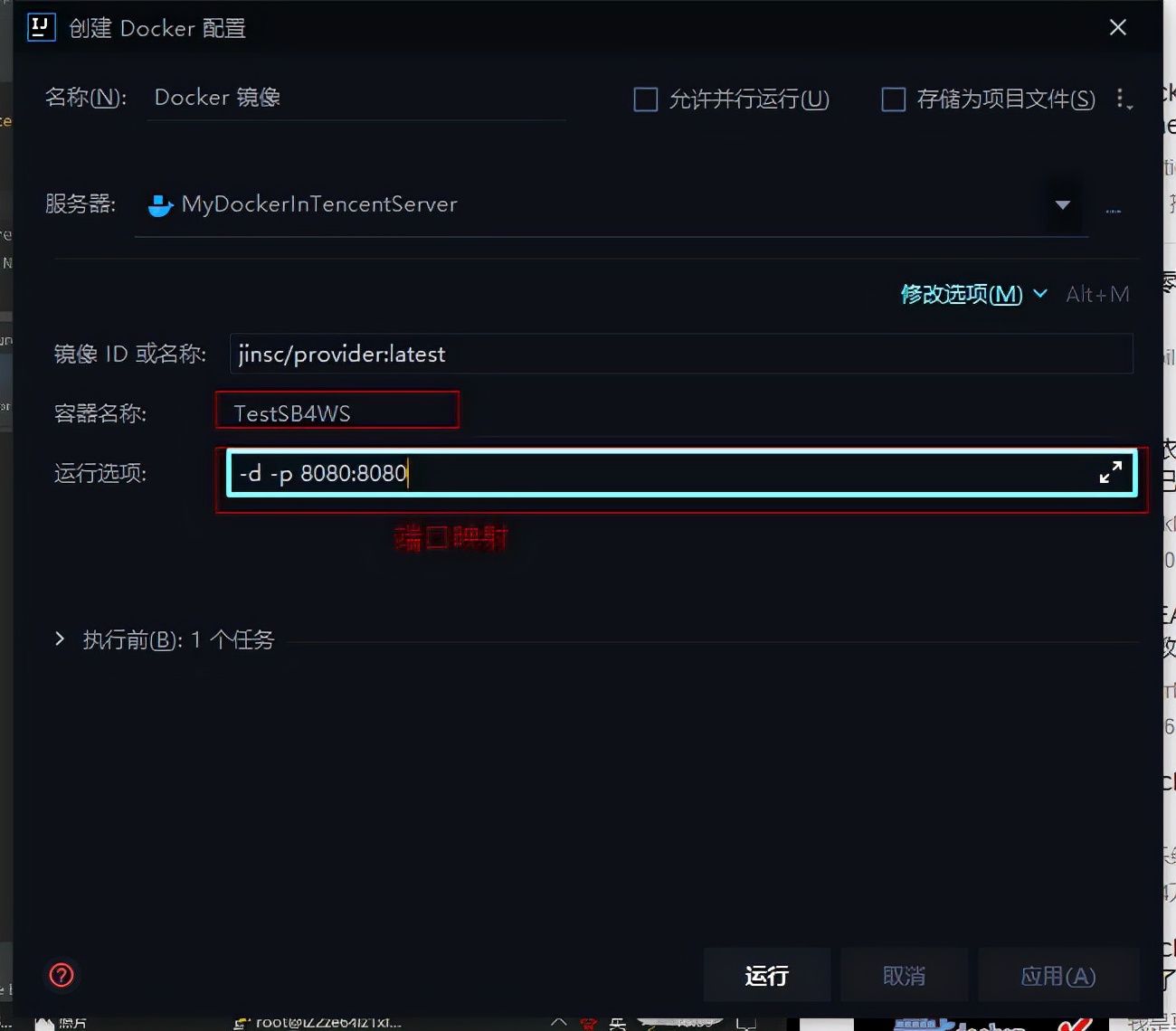This screenshot has width=1176, height=1031.
Task: Open the 服务器 dropdown arrow
Action: click(1062, 205)
